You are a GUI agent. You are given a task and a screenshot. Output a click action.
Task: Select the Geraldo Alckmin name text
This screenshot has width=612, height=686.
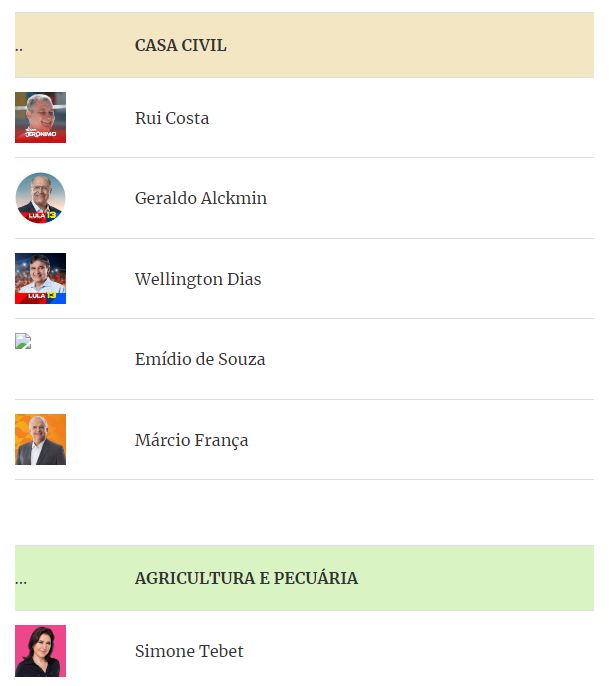coord(201,198)
